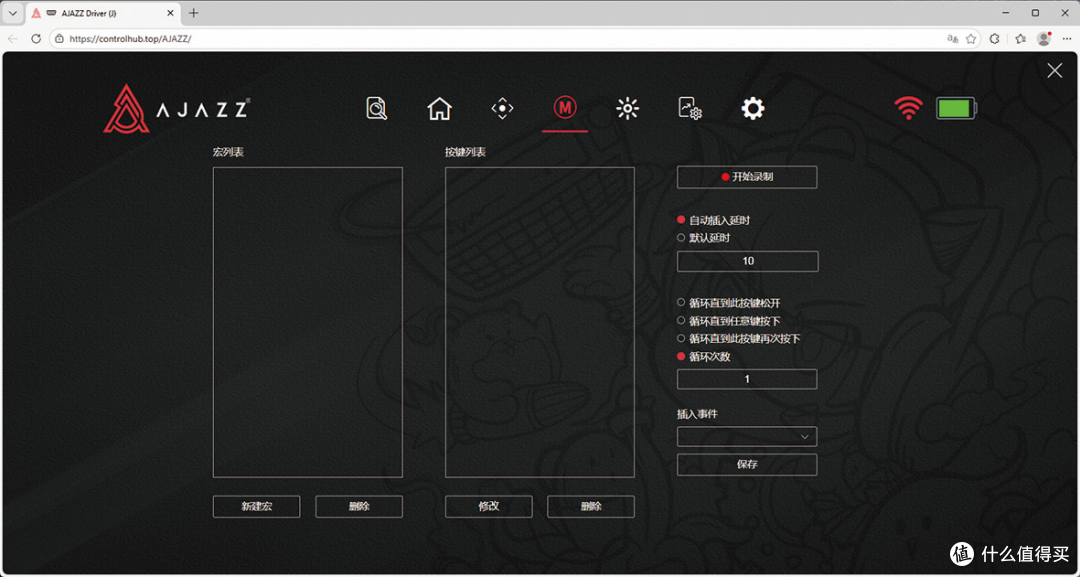This screenshot has height=577, width=1080.
Task: Open the 插入事件 dropdown
Action: pos(747,437)
